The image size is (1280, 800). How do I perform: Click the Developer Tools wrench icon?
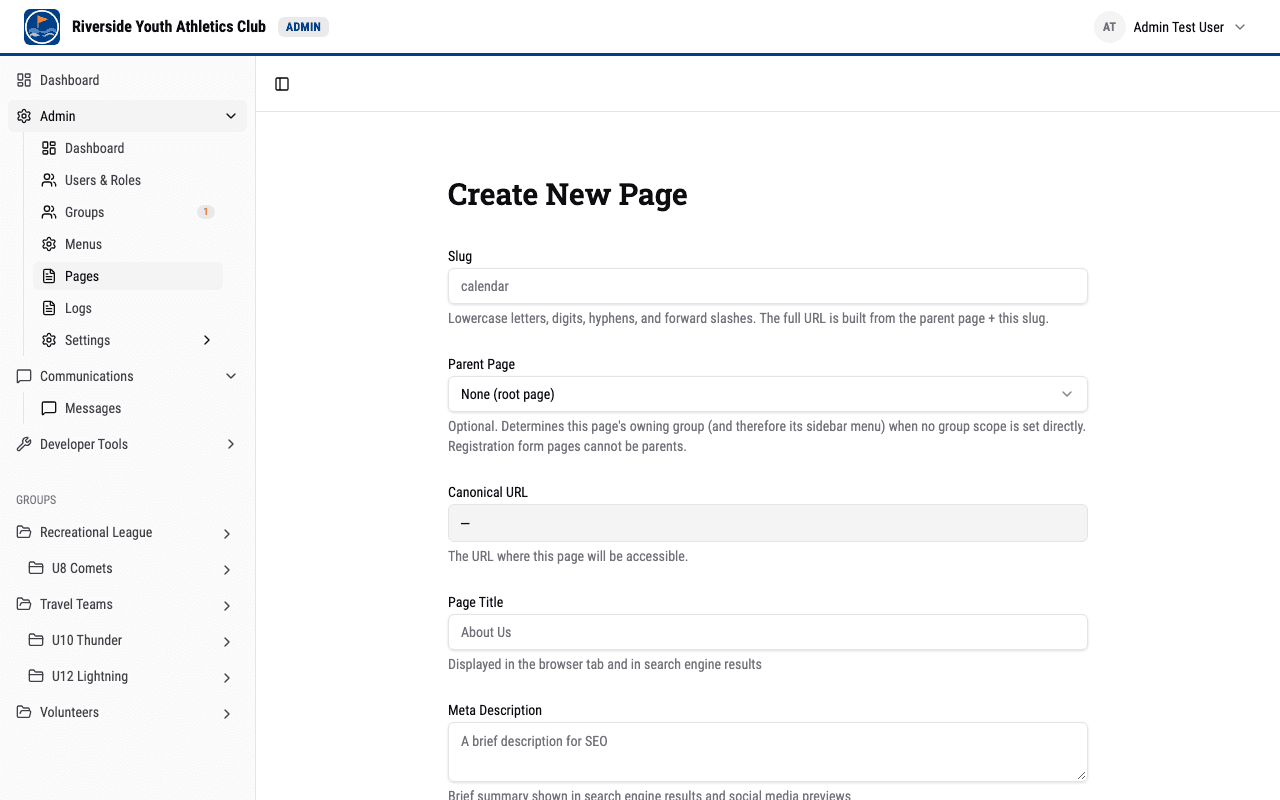point(24,444)
